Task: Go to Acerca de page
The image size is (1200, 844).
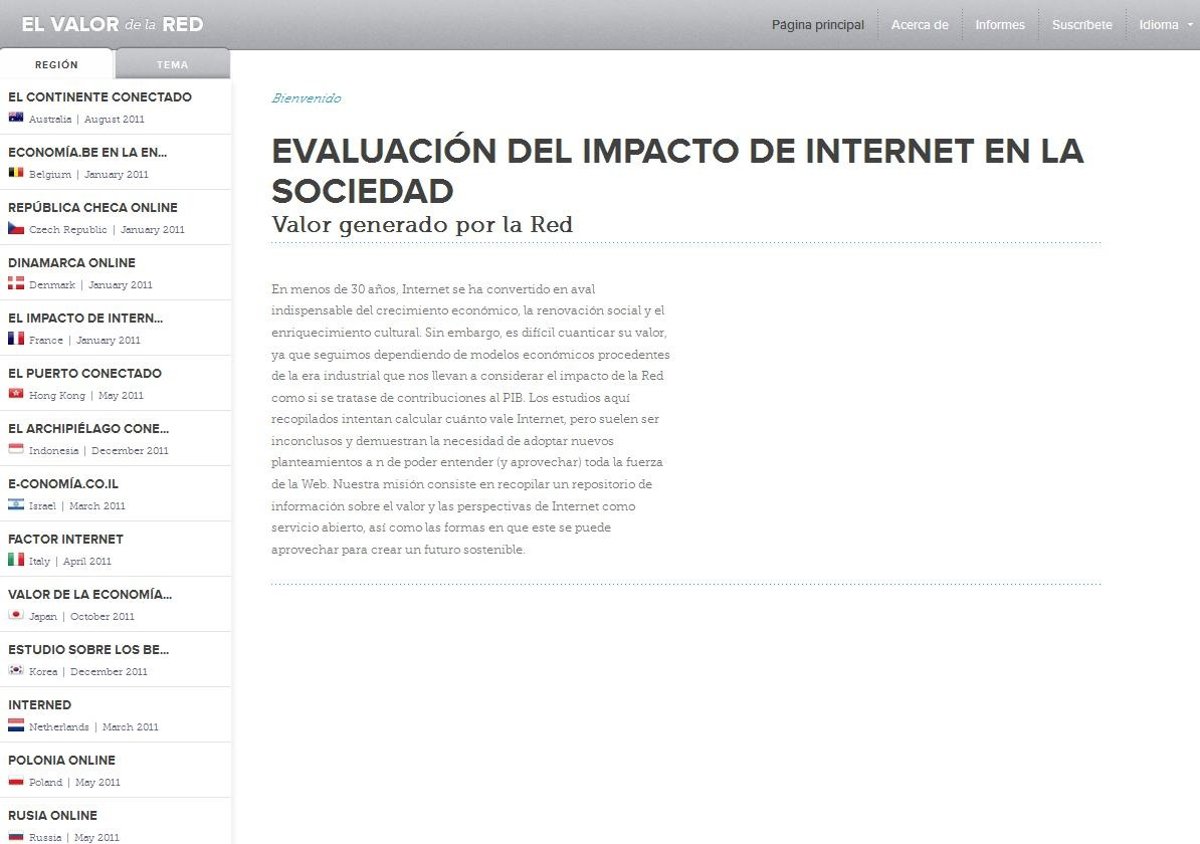Action: (919, 25)
